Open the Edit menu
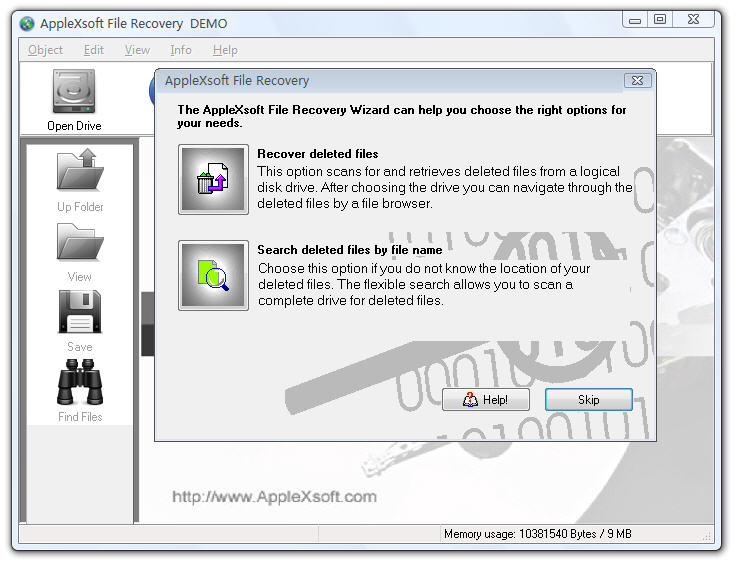 94,50
